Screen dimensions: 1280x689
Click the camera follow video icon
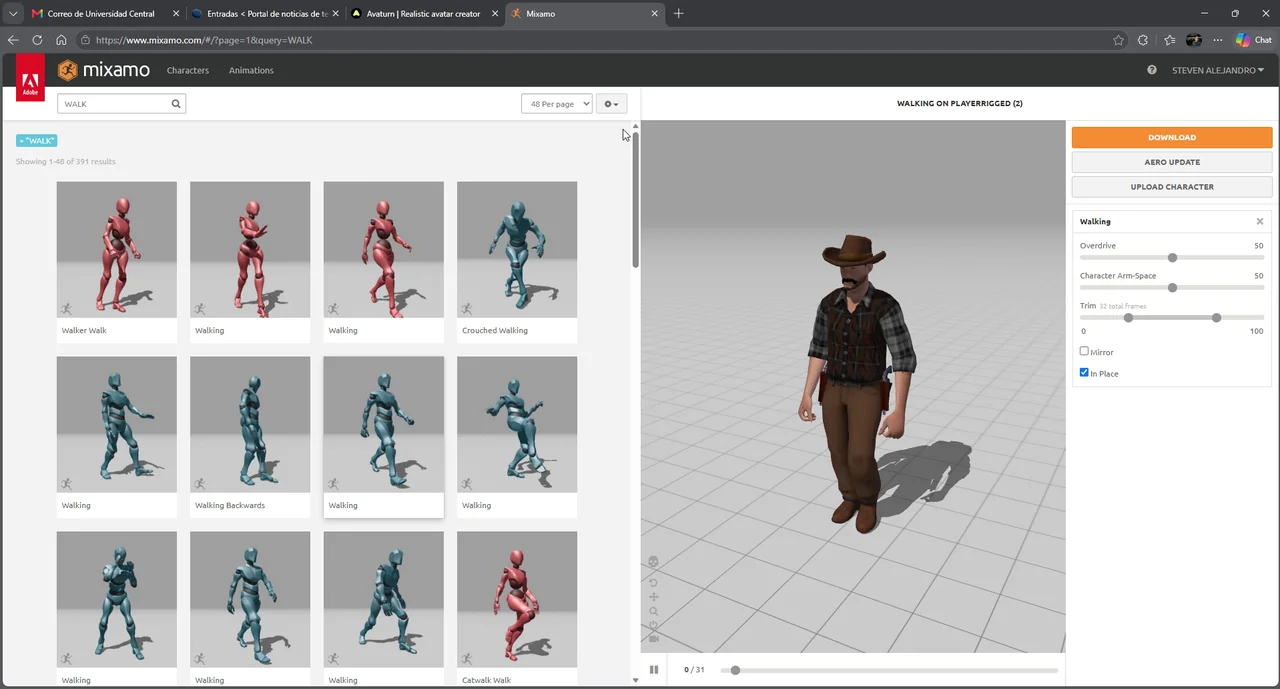pos(653,638)
